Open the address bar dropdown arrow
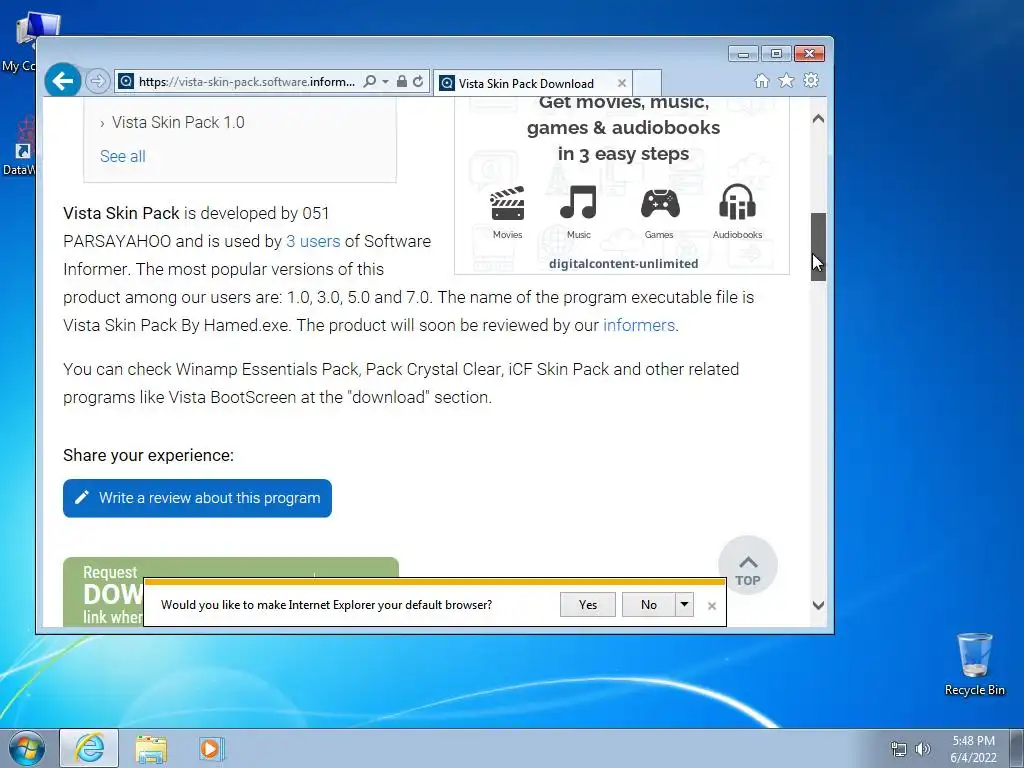The image size is (1024, 768). pyautogui.click(x=385, y=81)
